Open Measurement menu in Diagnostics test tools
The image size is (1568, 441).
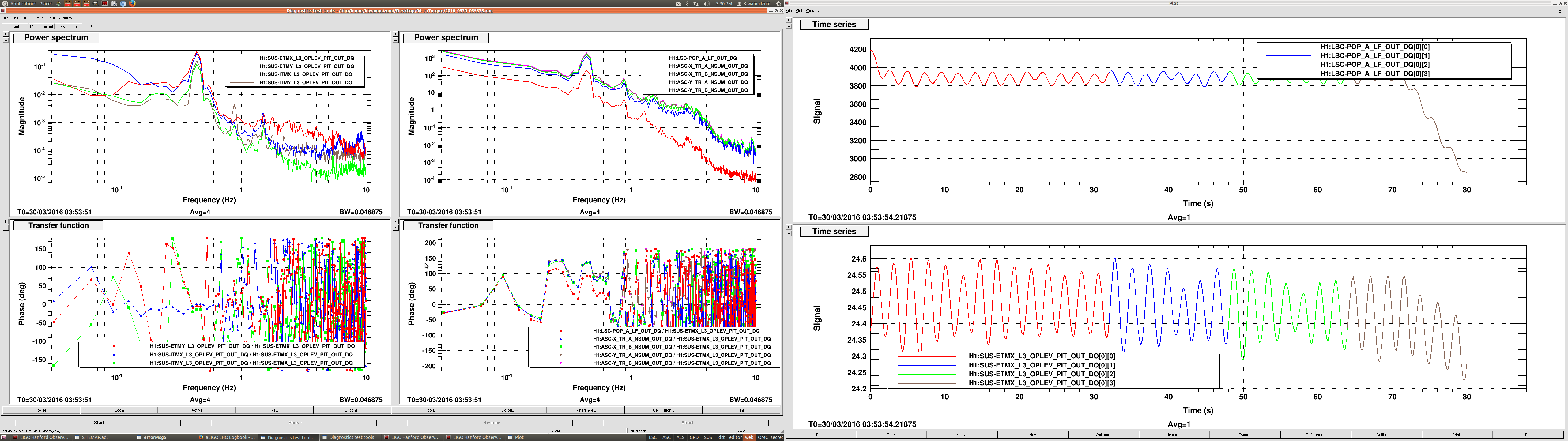coord(33,18)
